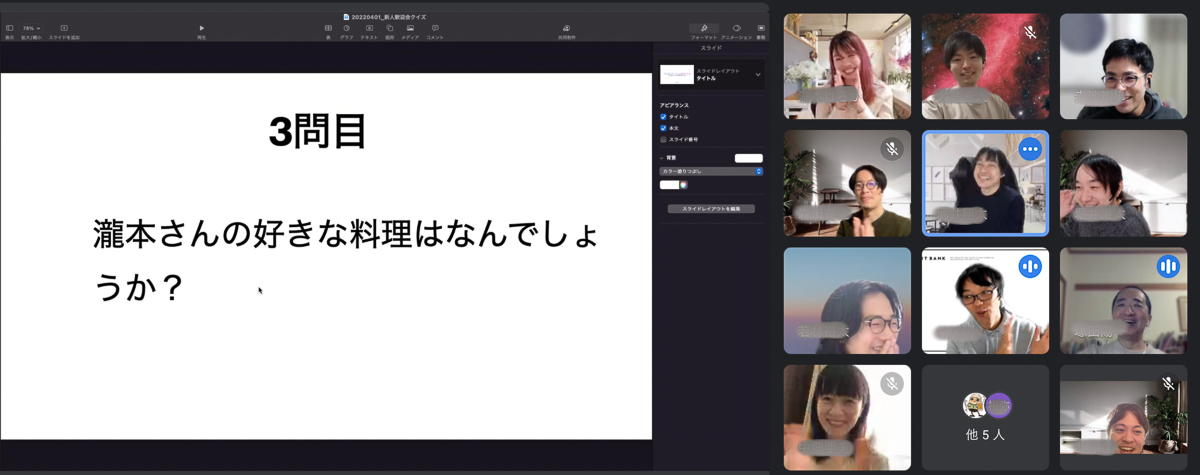Expand the slide layout chooser chevron
The image size is (1200, 475).
(x=758, y=75)
